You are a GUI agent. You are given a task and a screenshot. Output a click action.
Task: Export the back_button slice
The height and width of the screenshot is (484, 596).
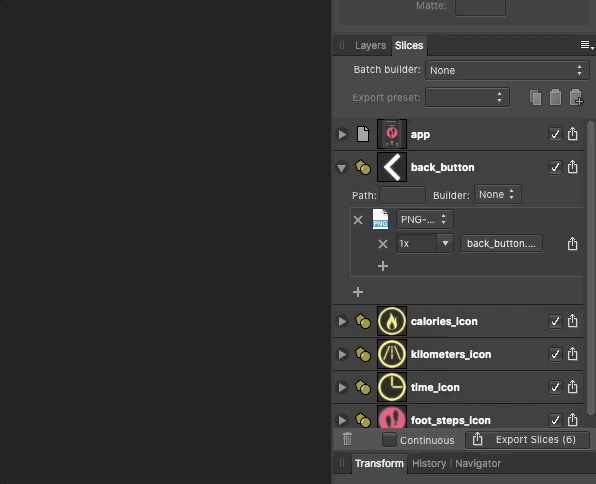click(572, 167)
